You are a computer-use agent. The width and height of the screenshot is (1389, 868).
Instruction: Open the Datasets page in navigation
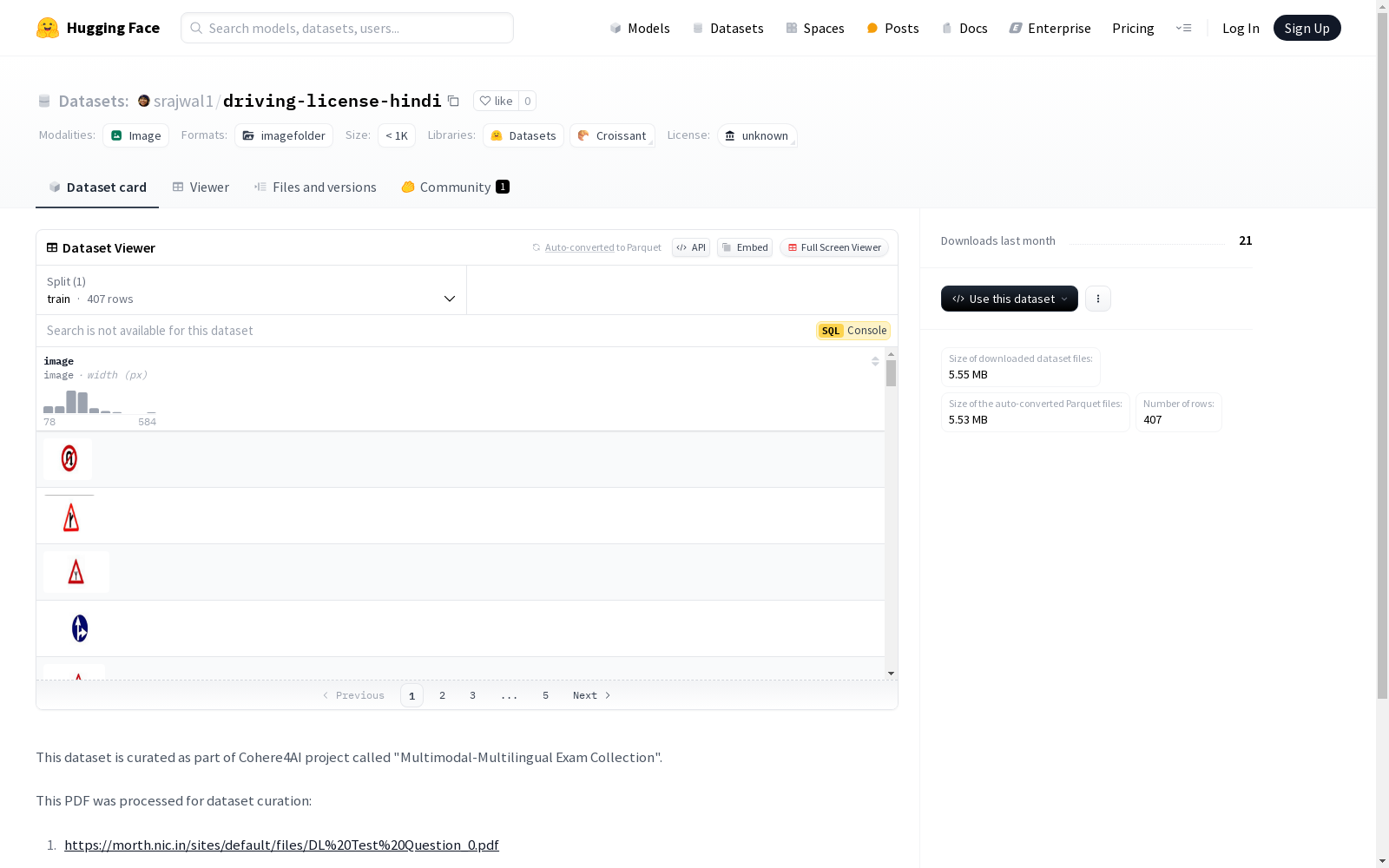(x=727, y=28)
